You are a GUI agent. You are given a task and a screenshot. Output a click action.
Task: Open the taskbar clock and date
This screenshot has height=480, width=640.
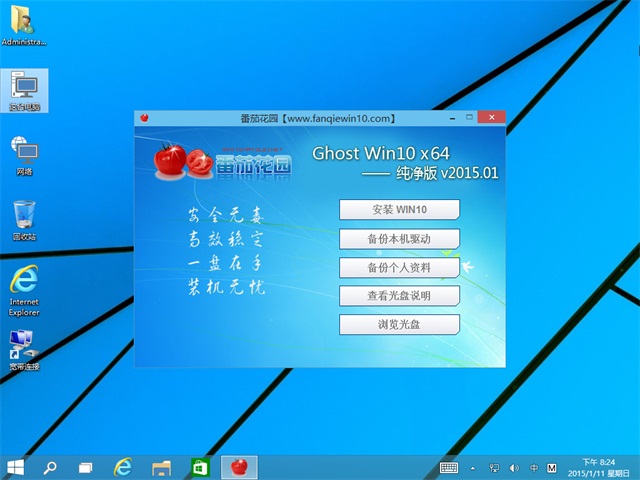[x=601, y=467]
